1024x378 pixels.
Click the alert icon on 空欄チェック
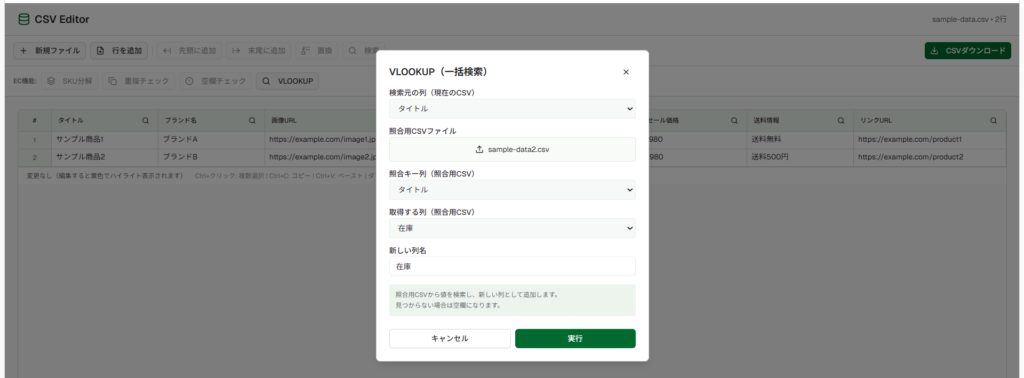(x=190, y=82)
